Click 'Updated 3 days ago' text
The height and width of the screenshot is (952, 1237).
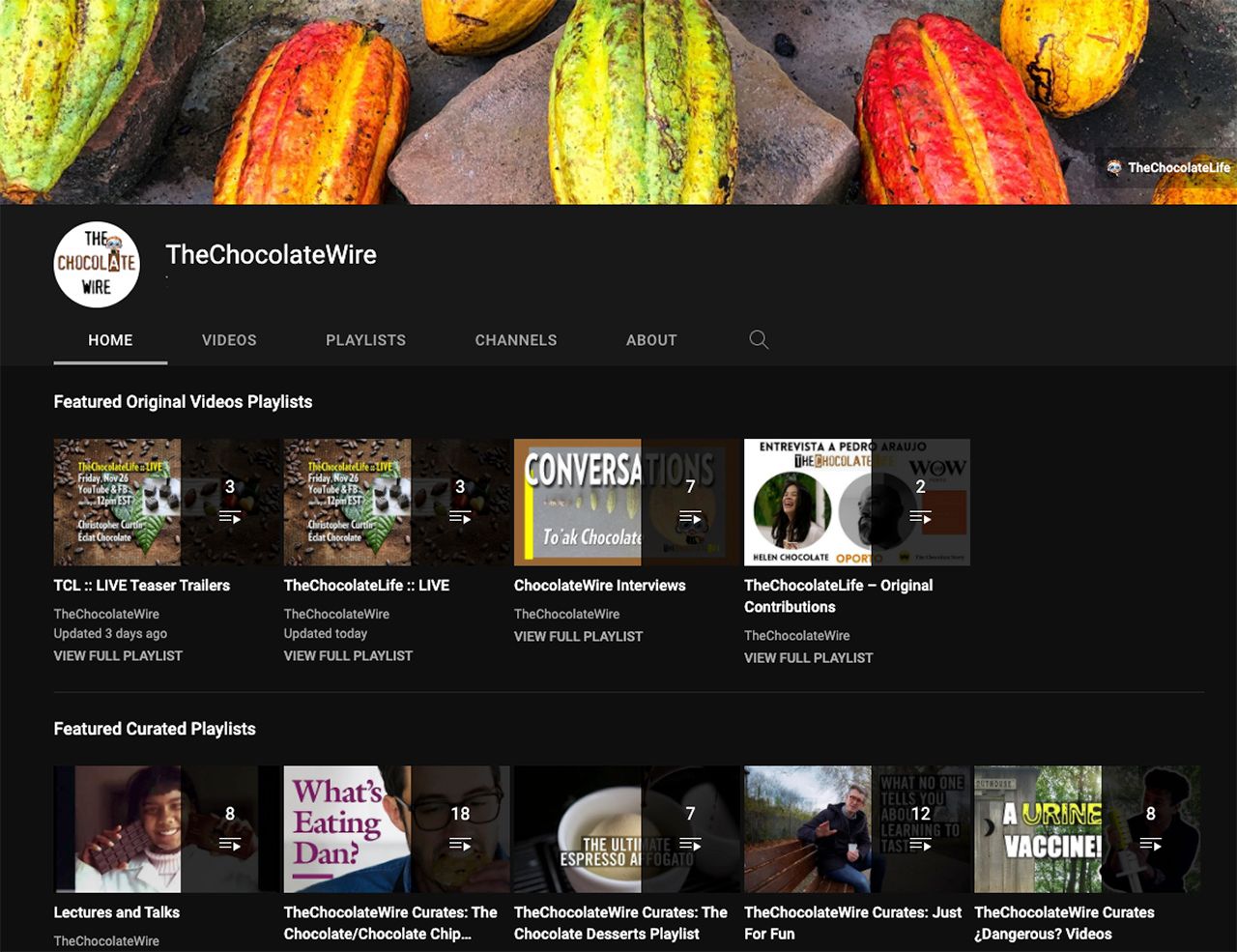(110, 633)
